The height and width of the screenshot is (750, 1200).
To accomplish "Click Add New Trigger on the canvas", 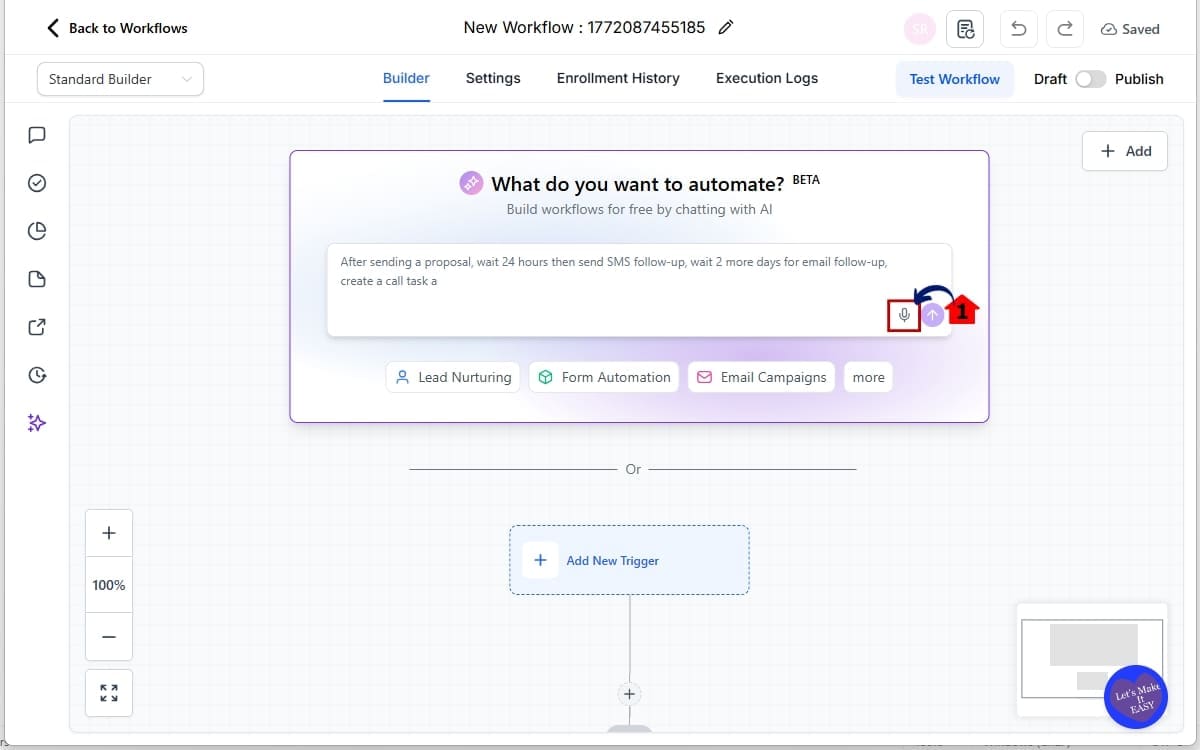I will tap(613, 560).
